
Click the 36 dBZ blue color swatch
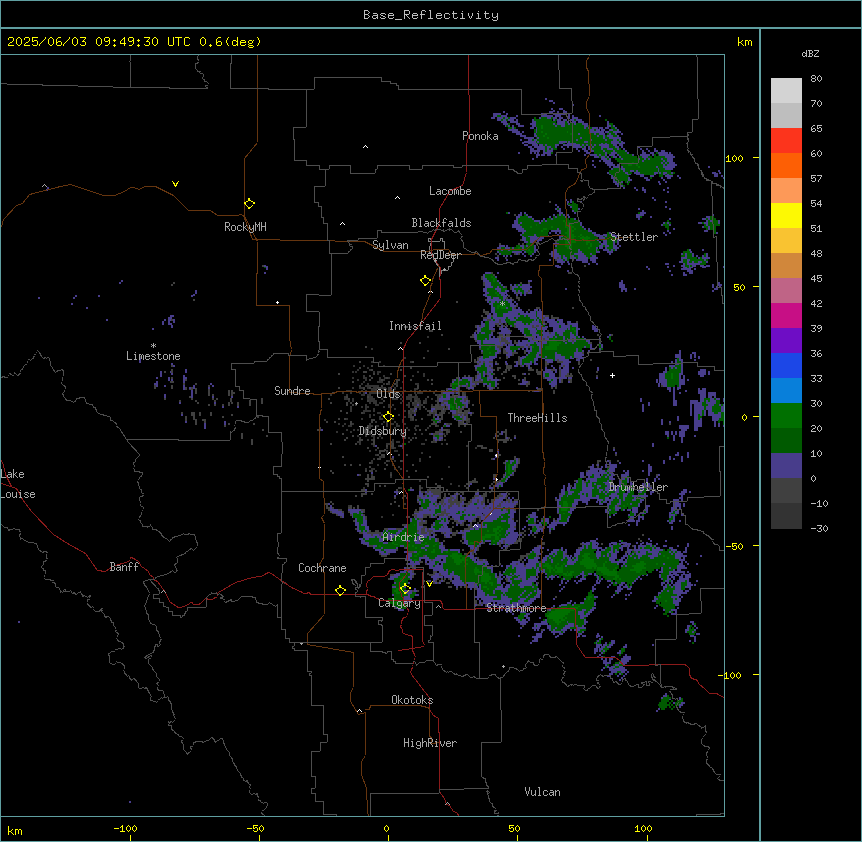click(786, 365)
